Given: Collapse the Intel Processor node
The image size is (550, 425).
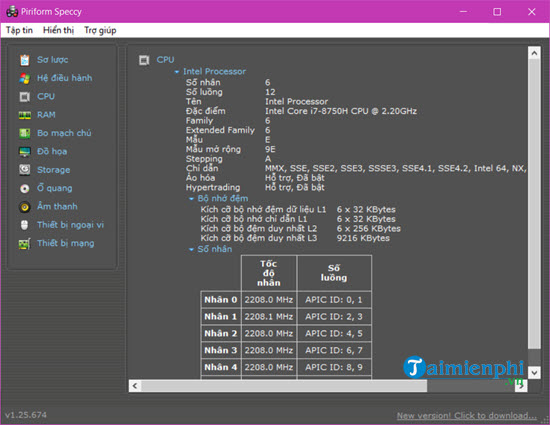Looking at the screenshot, I should click(177, 72).
